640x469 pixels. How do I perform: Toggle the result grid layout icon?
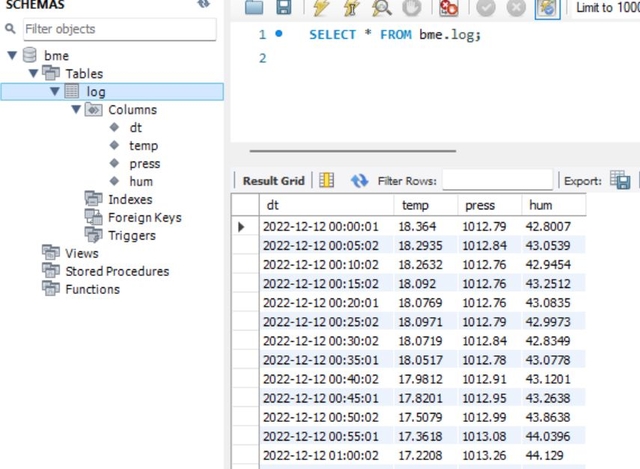[327, 180]
